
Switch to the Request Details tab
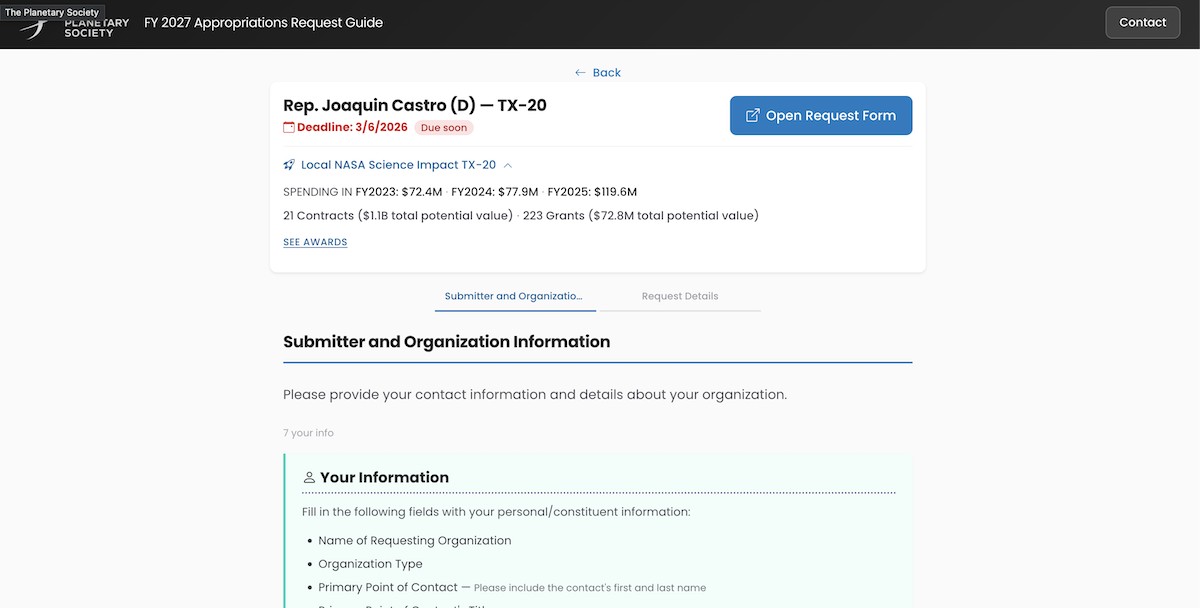coord(680,296)
